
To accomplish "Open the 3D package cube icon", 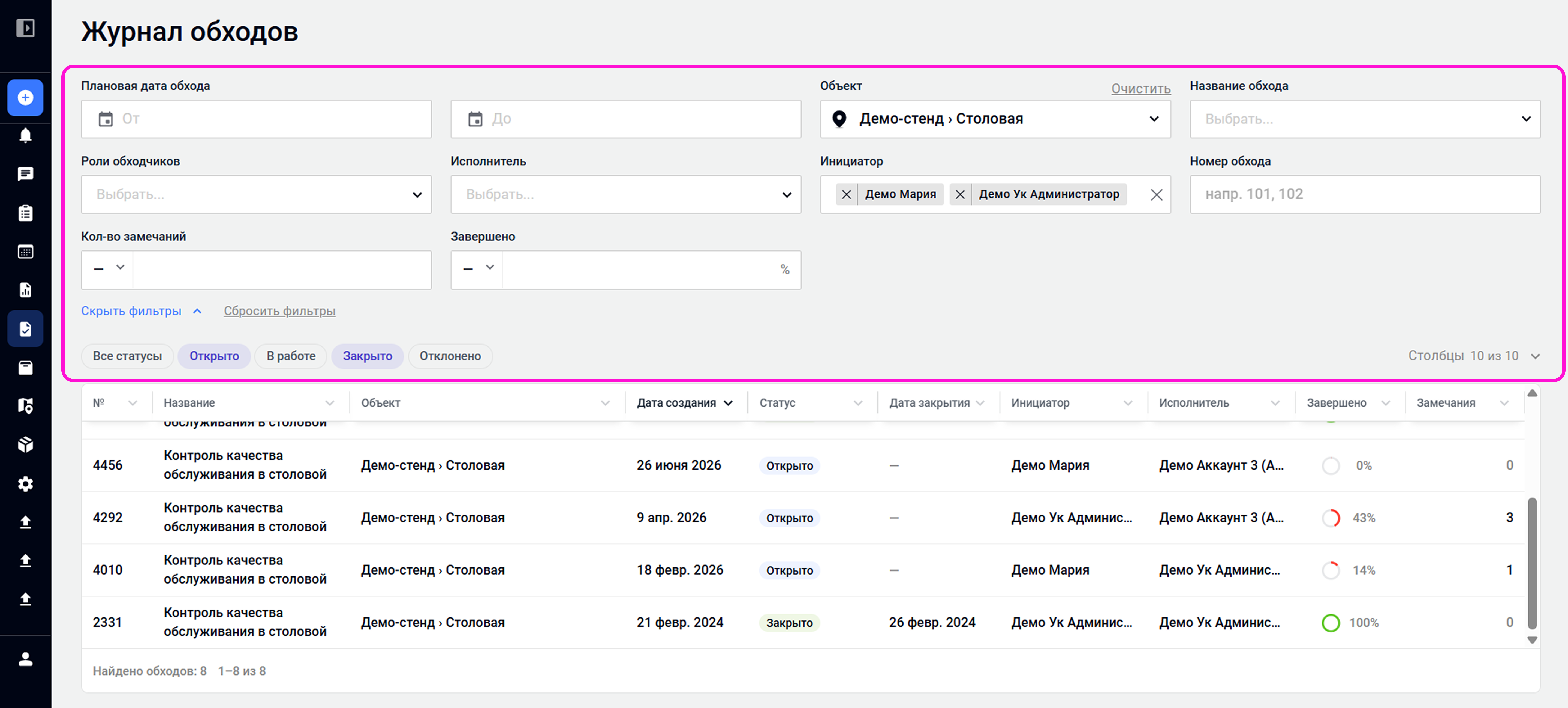I will click(25, 445).
